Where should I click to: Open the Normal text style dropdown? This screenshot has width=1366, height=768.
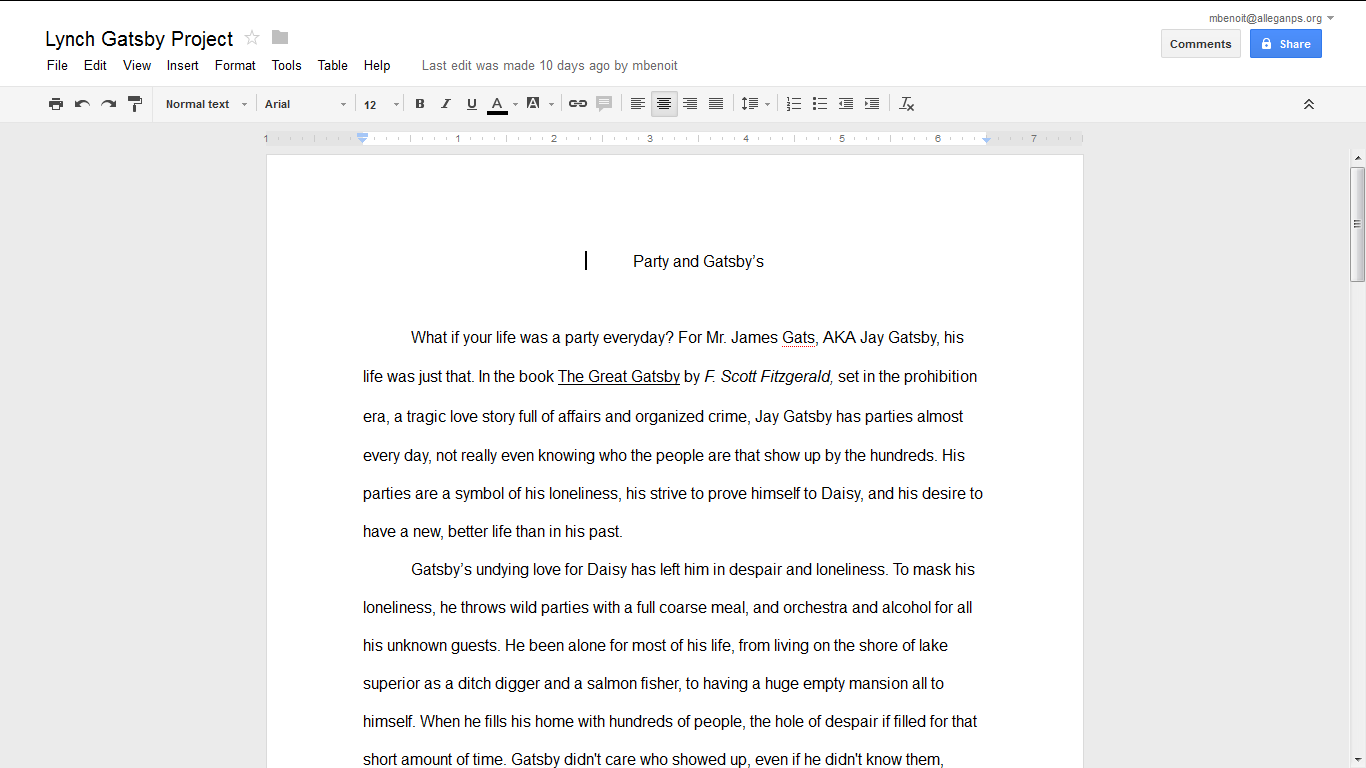[x=206, y=104]
